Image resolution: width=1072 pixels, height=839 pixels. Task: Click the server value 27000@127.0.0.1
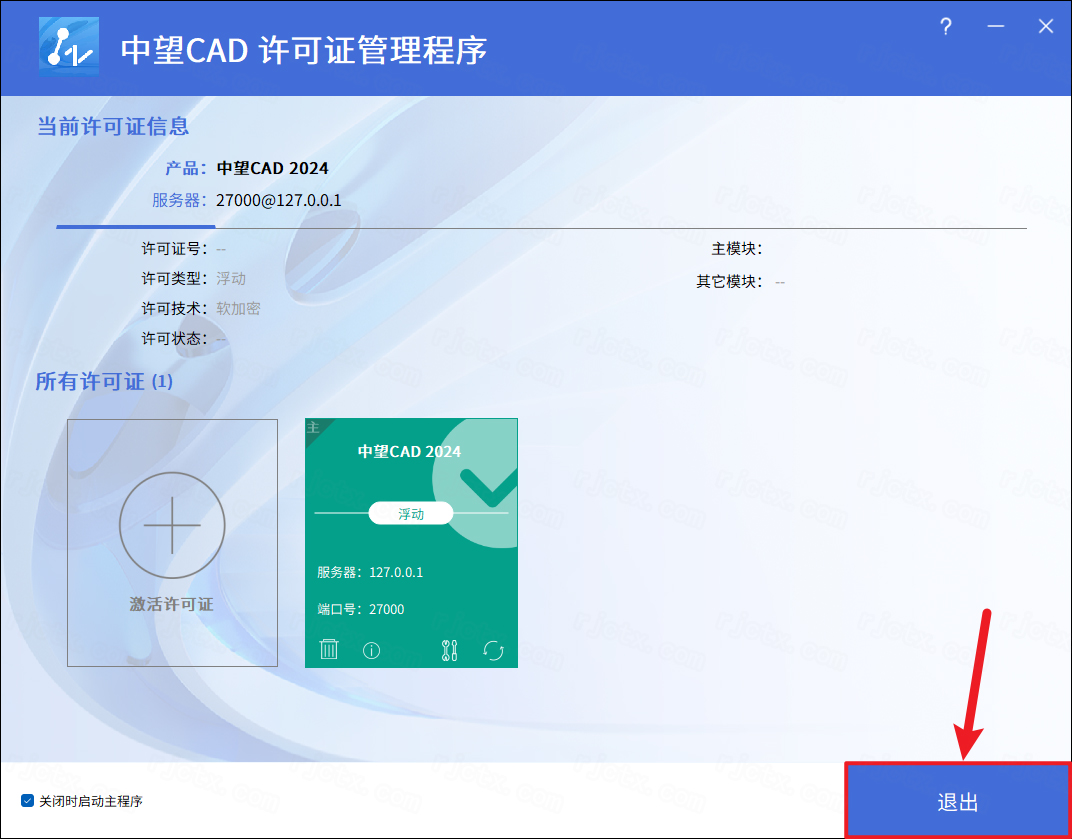click(x=279, y=200)
